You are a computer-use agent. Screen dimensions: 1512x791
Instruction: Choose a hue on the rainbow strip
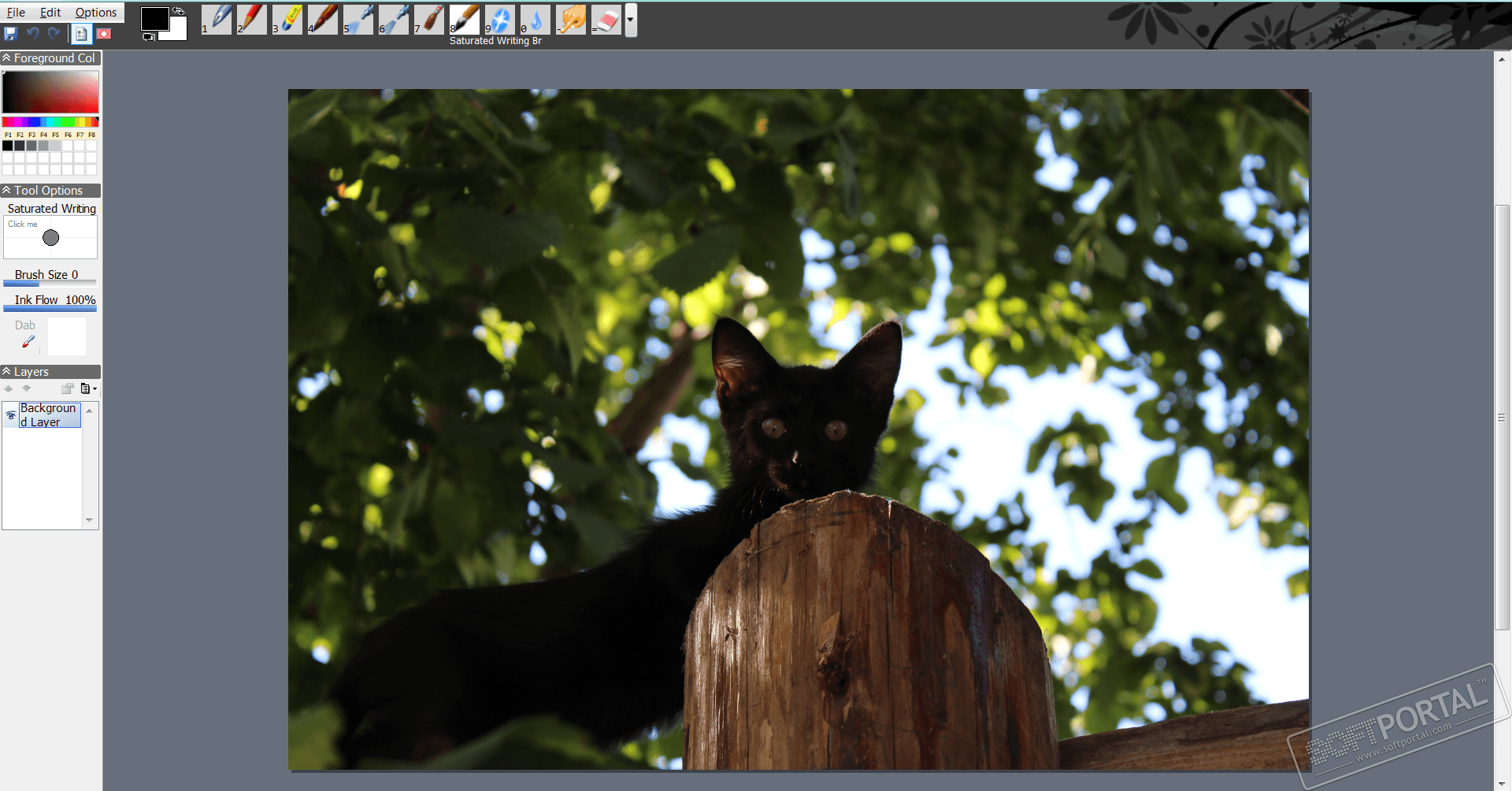point(50,122)
